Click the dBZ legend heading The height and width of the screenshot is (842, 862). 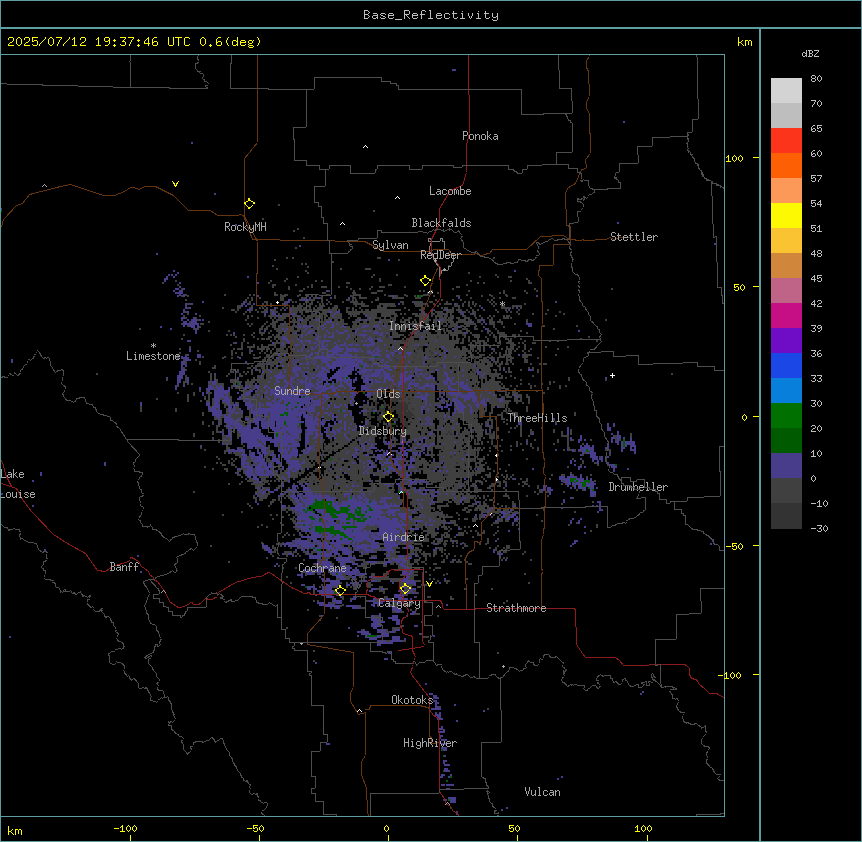[810, 53]
